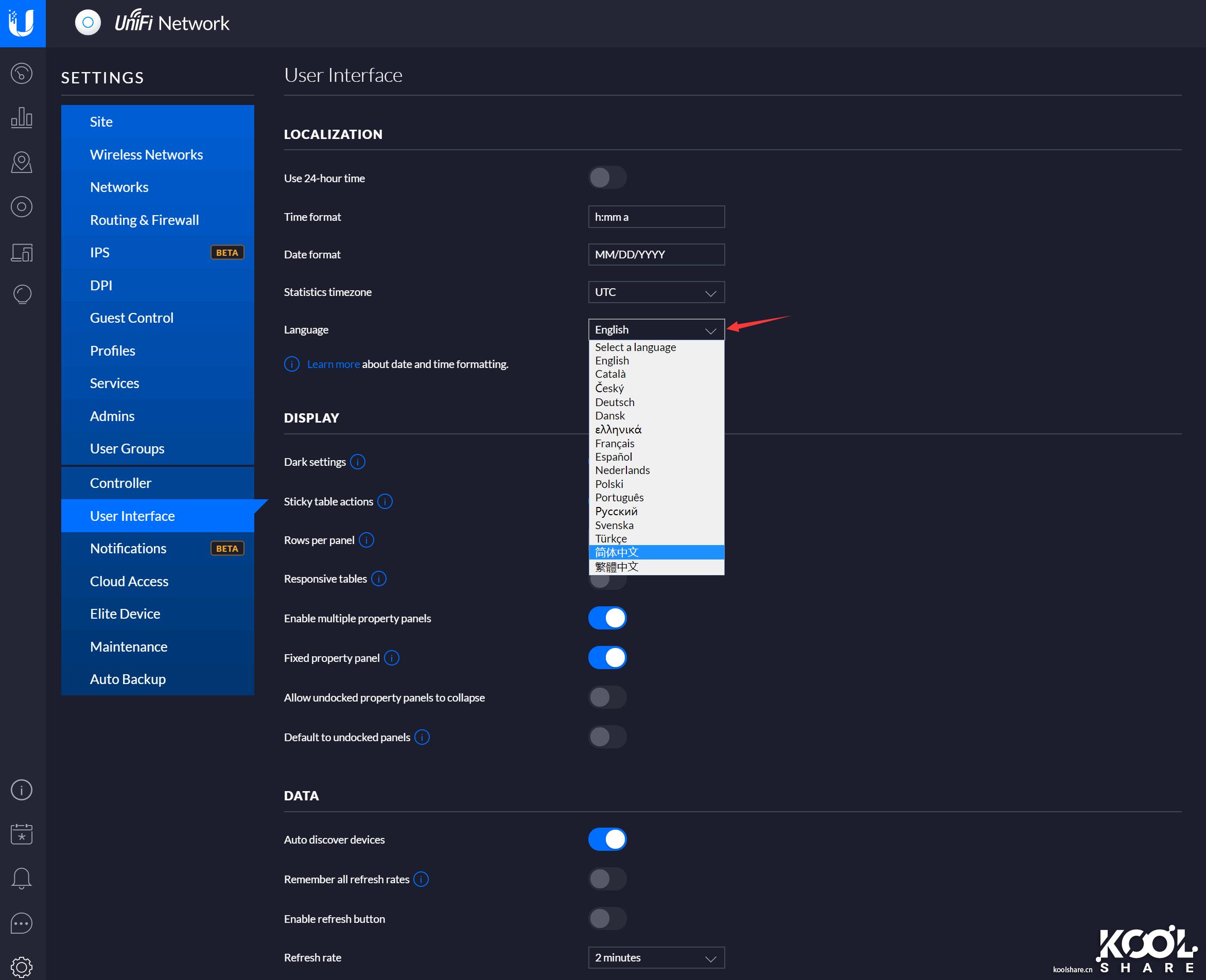Toggle Use 24-hour time switch
The image size is (1206, 980).
point(607,178)
